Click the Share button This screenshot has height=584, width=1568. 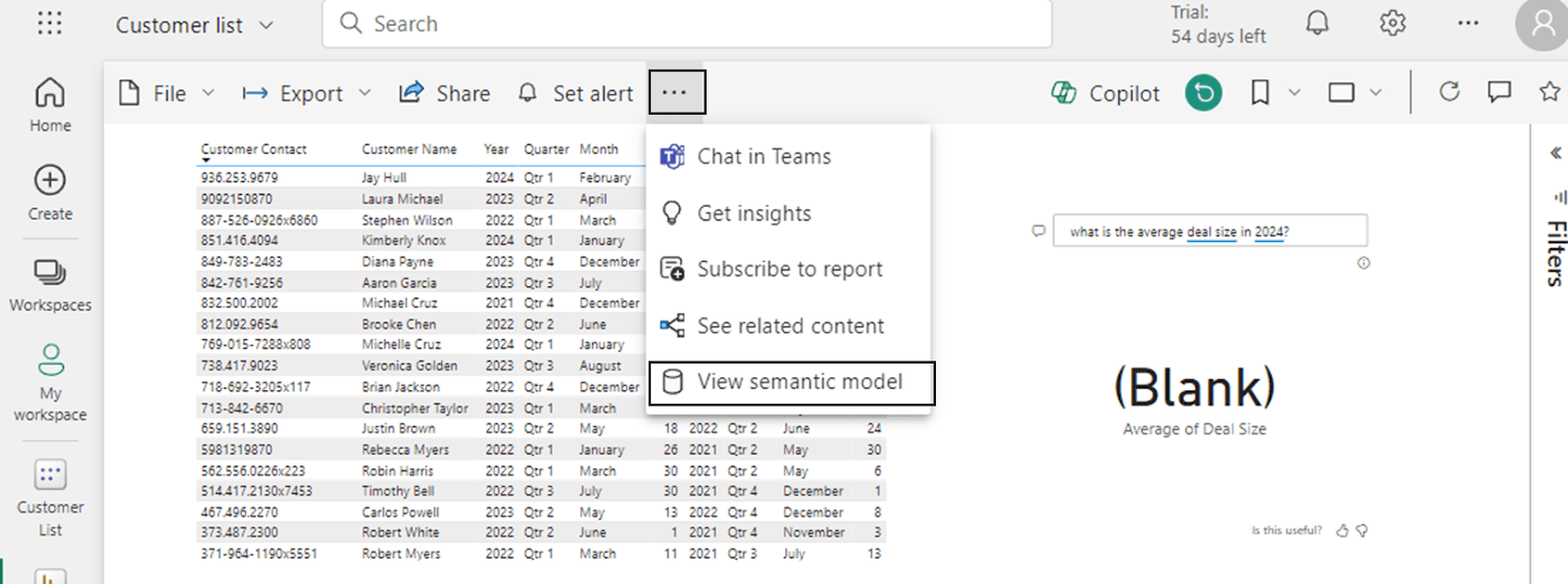[x=445, y=93]
